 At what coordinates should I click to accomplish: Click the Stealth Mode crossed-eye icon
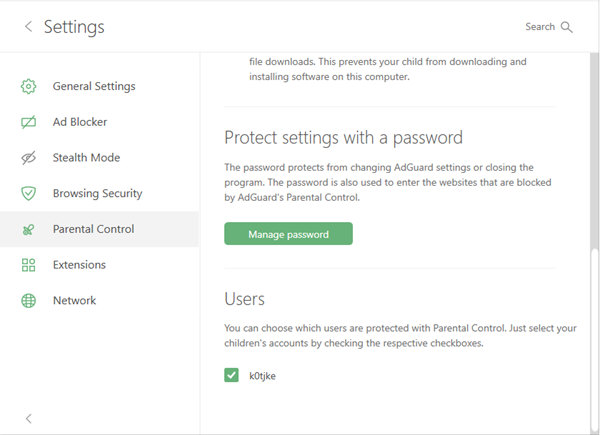click(x=28, y=157)
